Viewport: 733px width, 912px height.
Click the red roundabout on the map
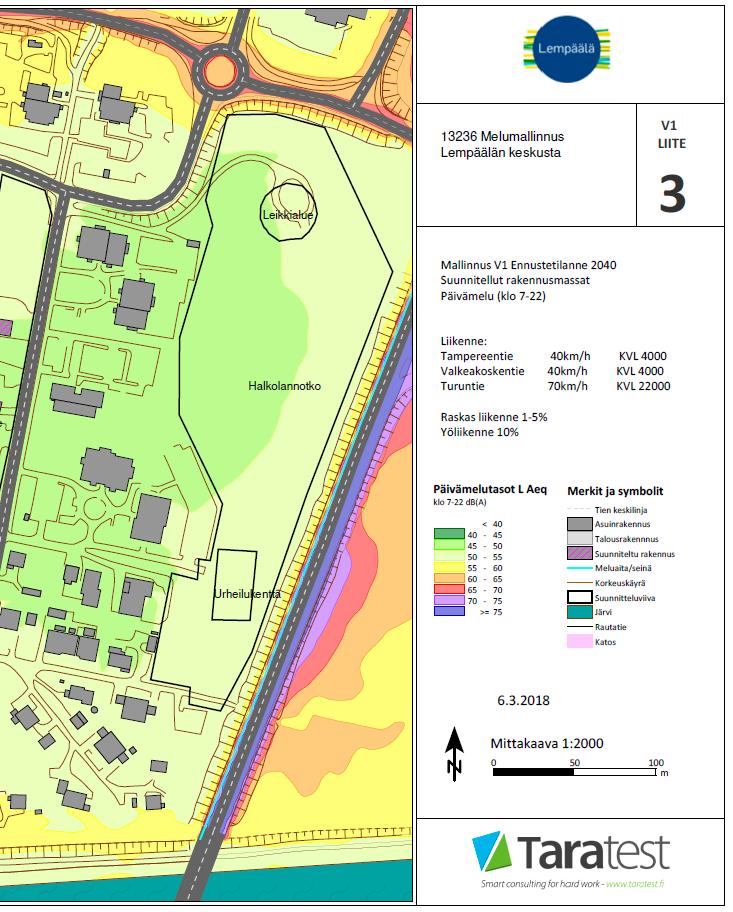[220, 70]
